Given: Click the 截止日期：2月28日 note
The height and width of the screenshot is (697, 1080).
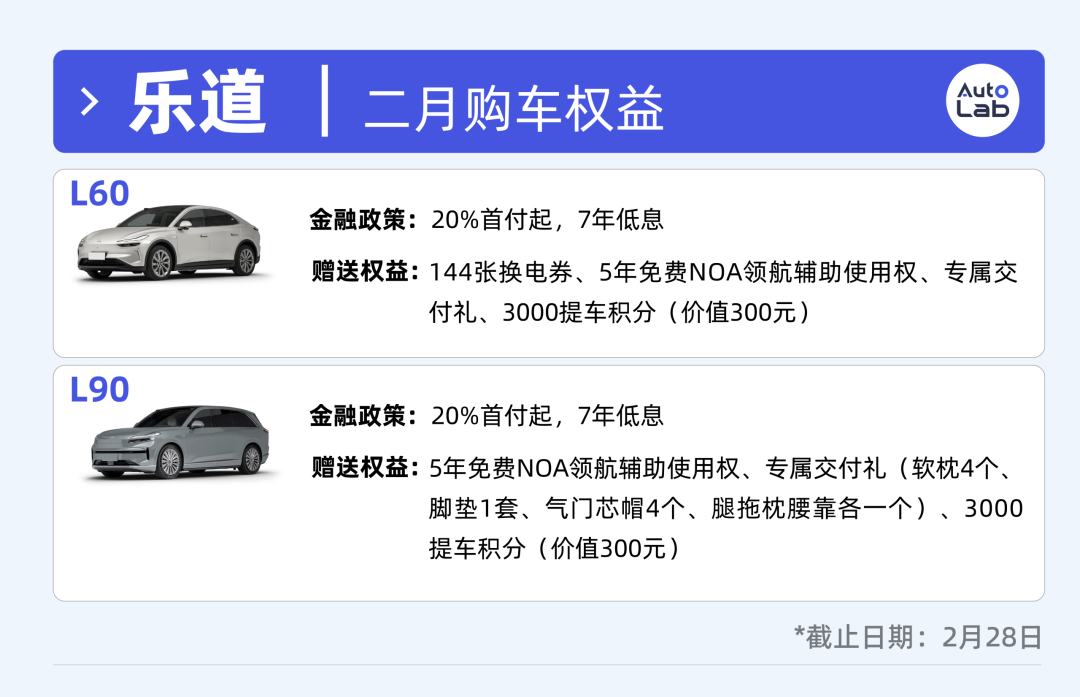Looking at the screenshot, I should pos(918,637).
